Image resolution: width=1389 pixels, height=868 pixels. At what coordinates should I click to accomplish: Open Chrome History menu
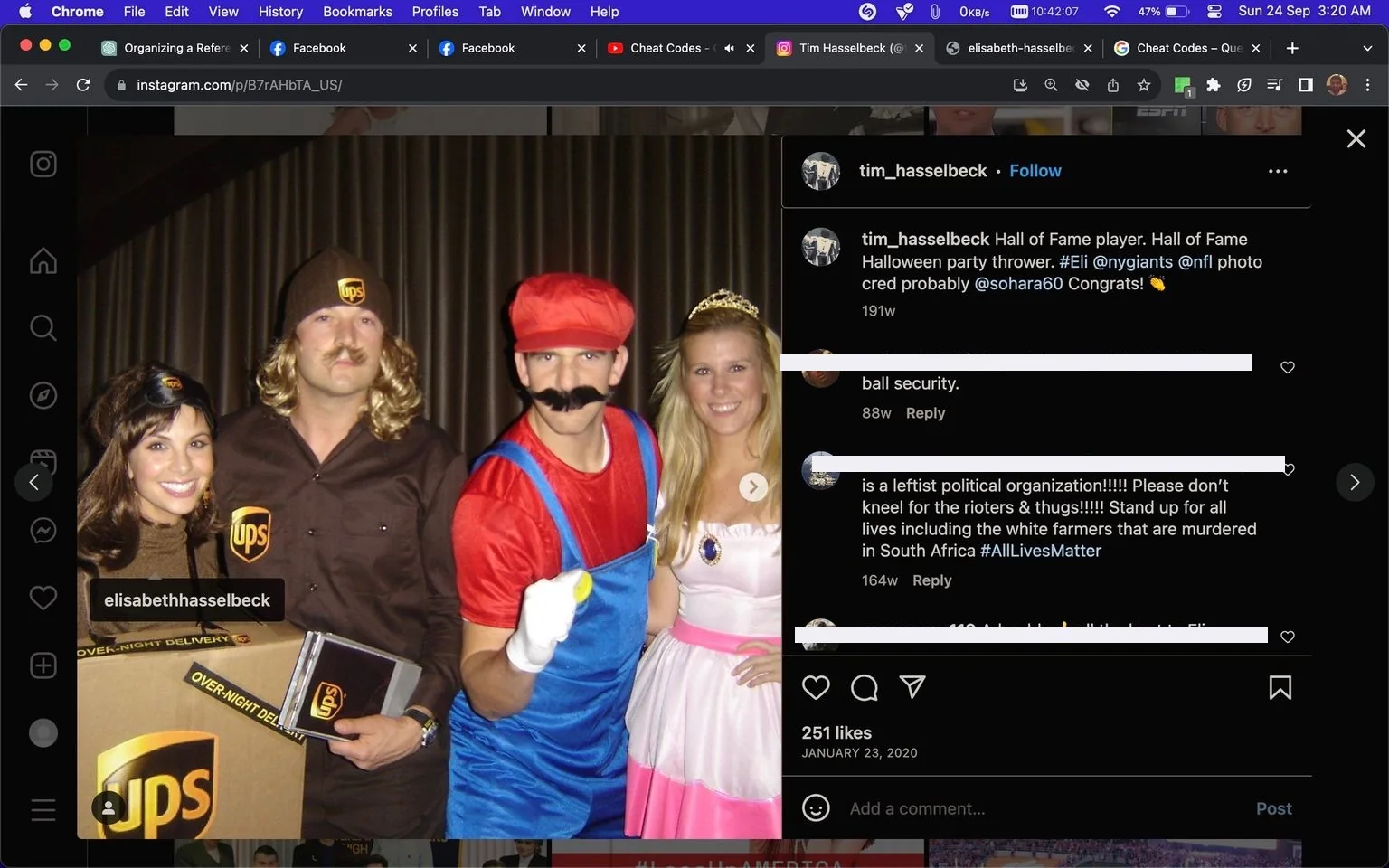coord(280,12)
